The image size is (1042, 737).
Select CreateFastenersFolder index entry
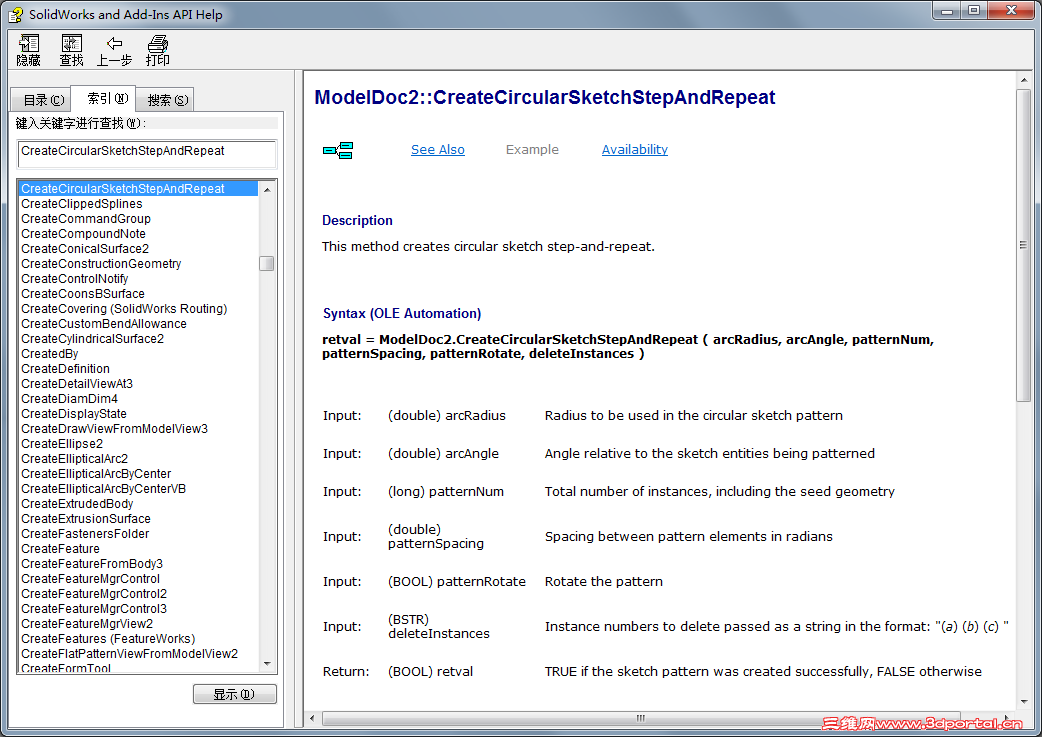pyautogui.click(x=85, y=534)
